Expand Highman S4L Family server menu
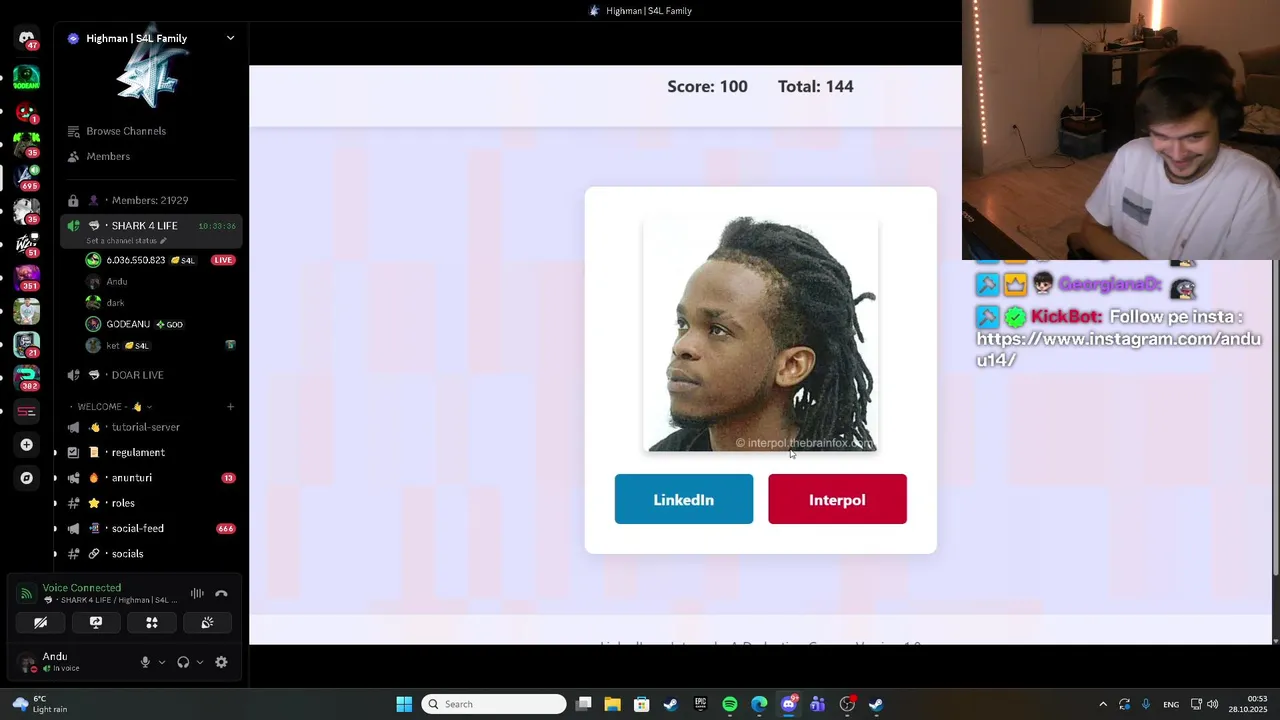Viewport: 1280px width, 720px height. pos(230,38)
